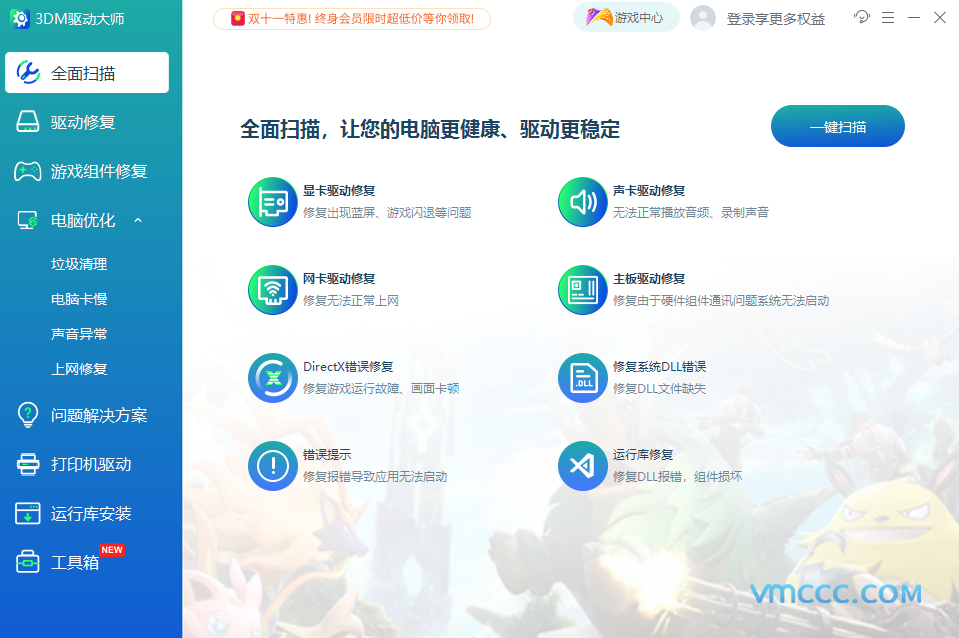Click the 双十一特惠 promotion banner

tap(352, 18)
